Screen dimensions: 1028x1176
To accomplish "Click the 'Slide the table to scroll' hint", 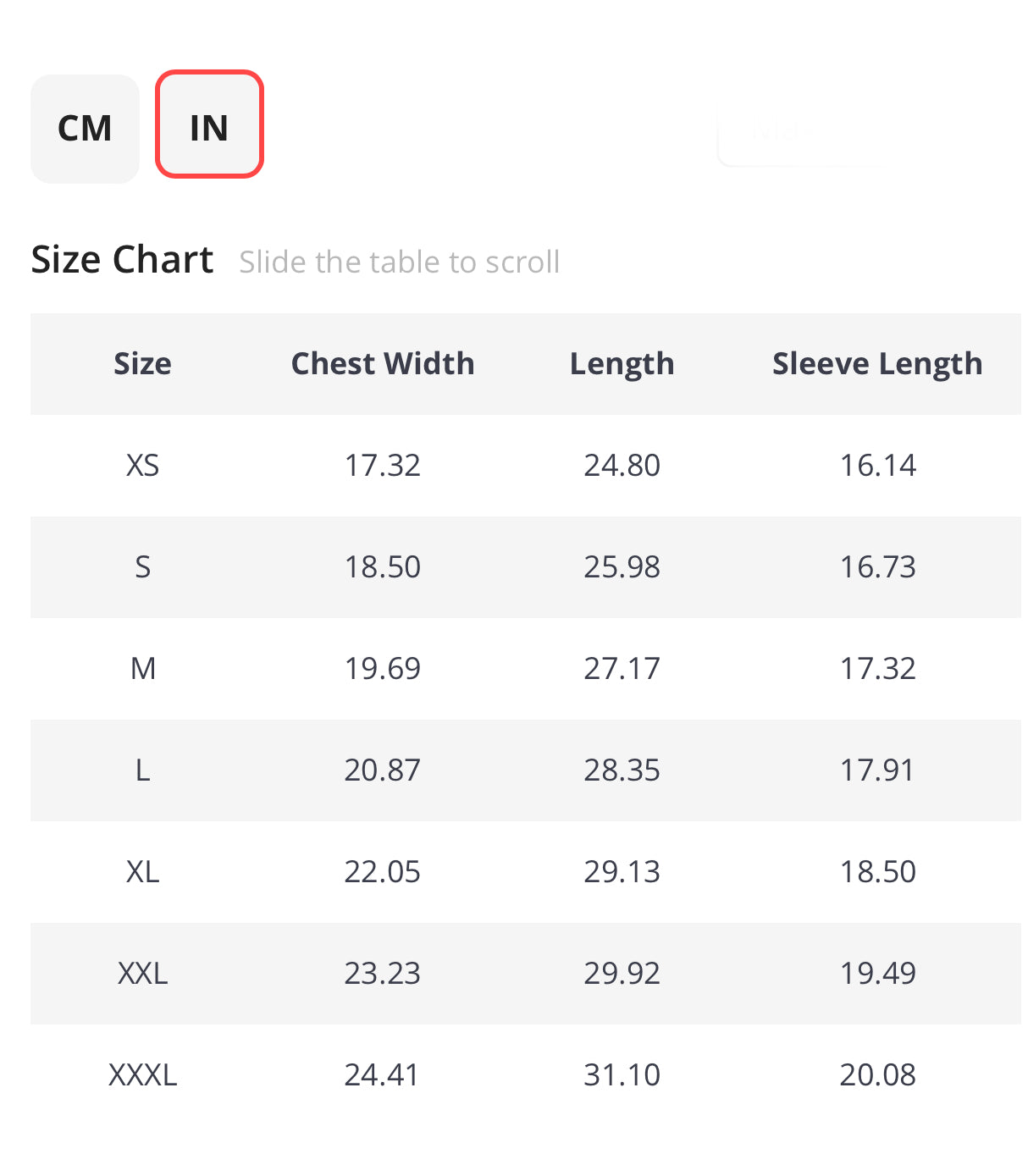I will [x=399, y=262].
